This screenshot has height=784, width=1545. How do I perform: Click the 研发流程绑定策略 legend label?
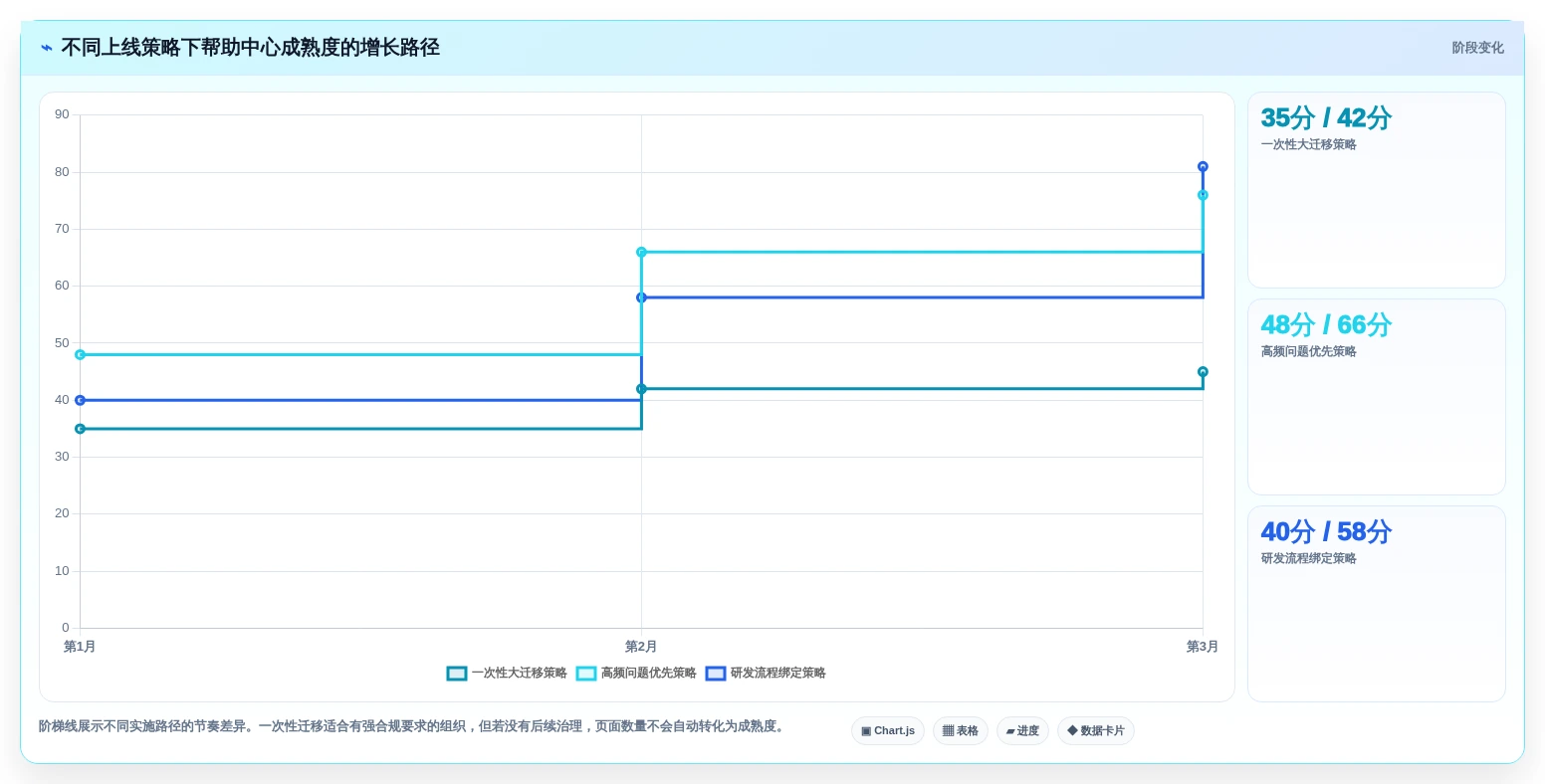click(x=778, y=674)
